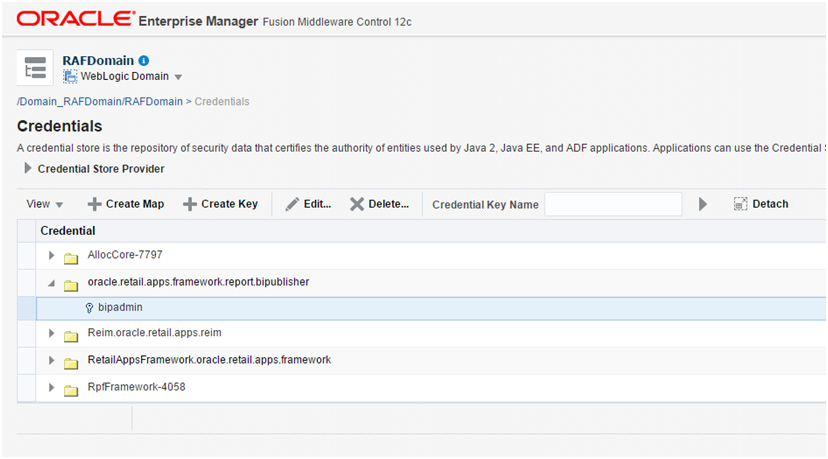Viewport: 828px width, 459px height.
Task: Click the bipadmin key icon
Action: [89, 308]
